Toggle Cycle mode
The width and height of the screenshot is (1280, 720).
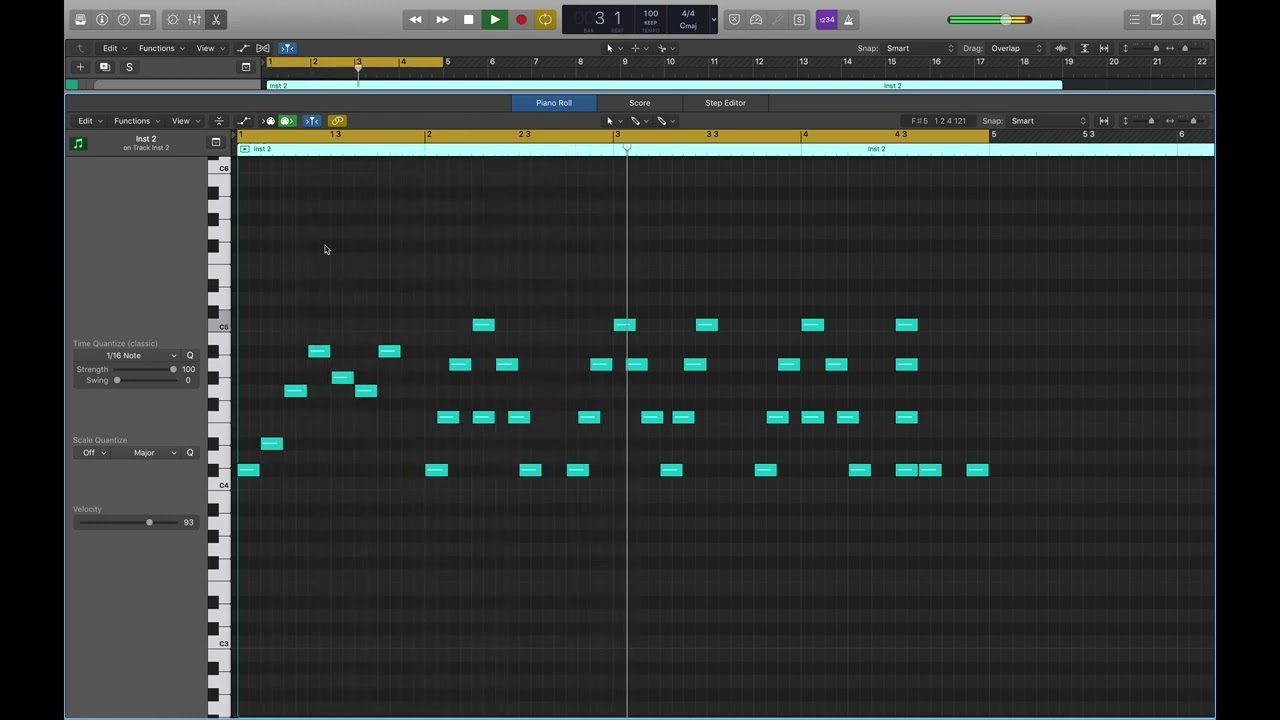545,20
